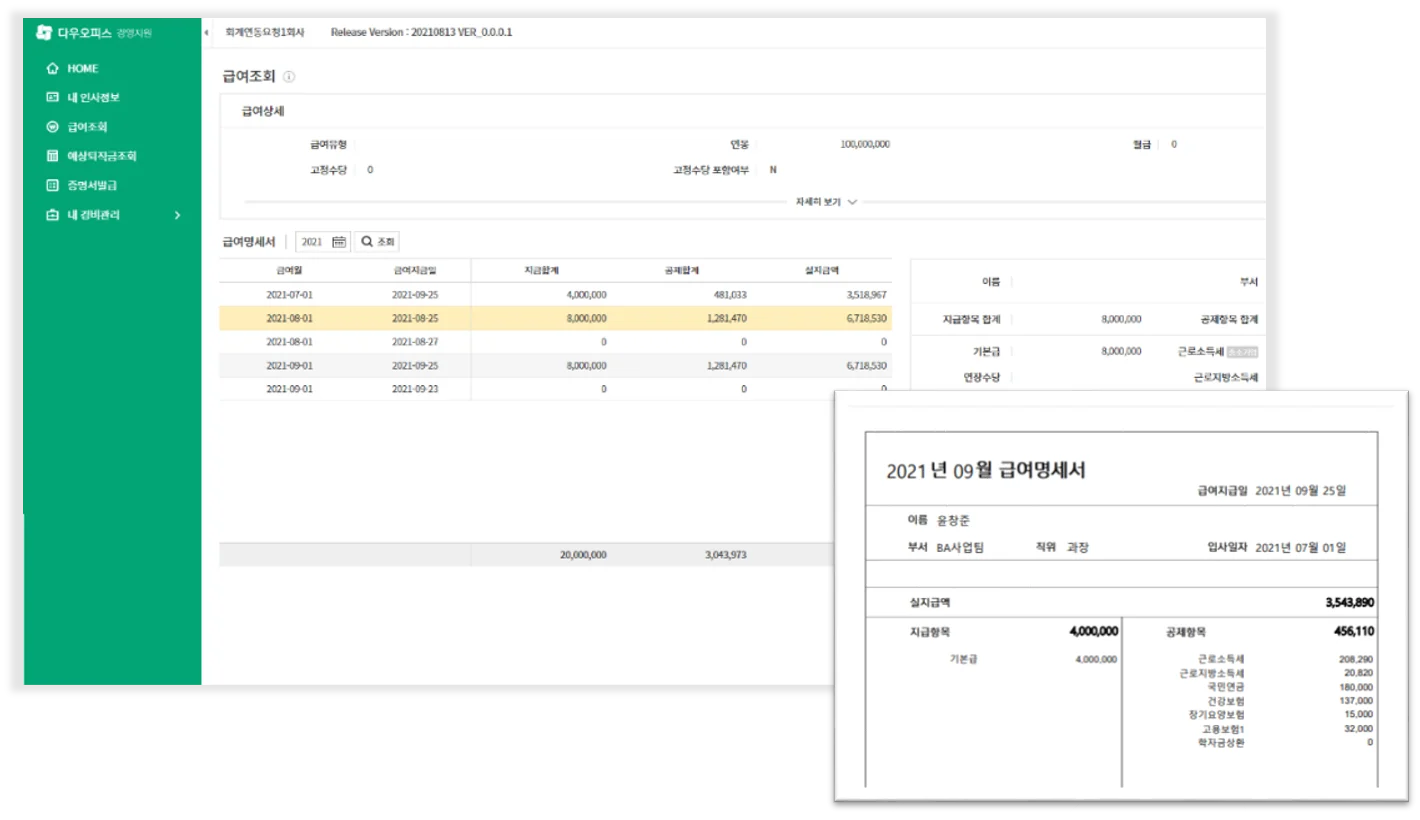Click the net amount 3,543,890 on payslip
This screenshot has width=1420, height=820.
coord(1349,604)
